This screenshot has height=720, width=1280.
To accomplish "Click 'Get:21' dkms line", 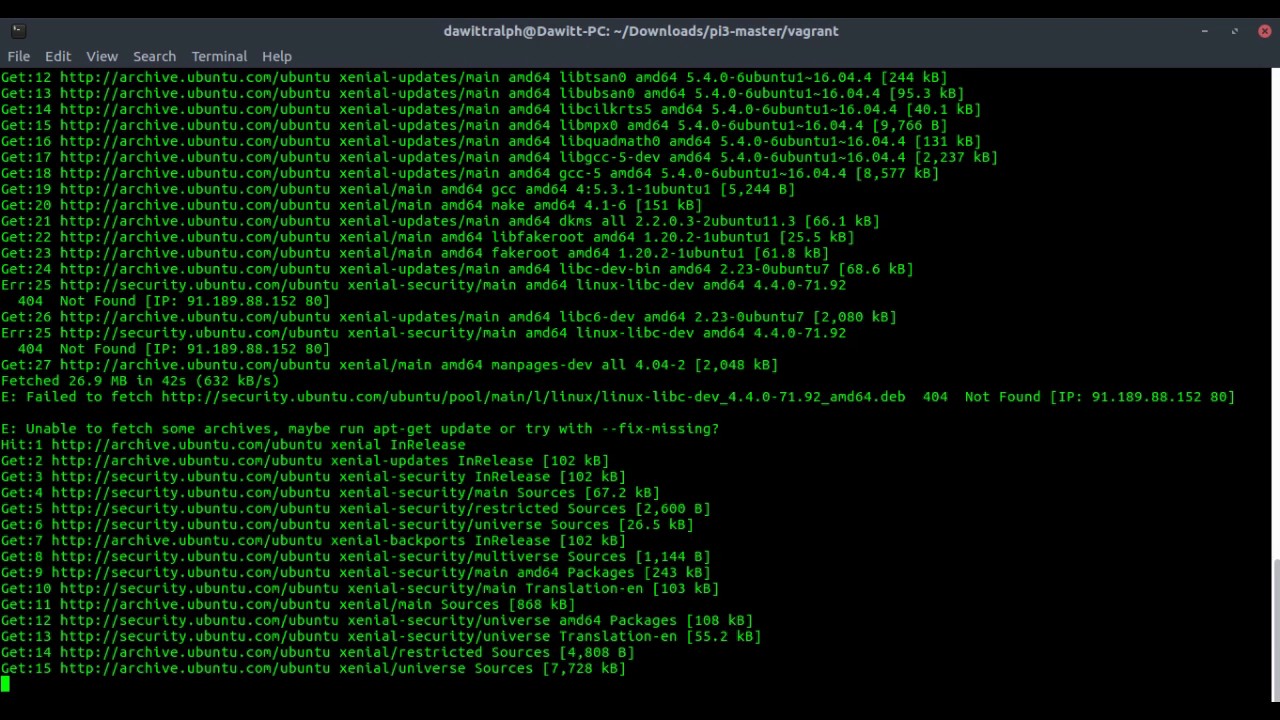I will click(x=440, y=221).
